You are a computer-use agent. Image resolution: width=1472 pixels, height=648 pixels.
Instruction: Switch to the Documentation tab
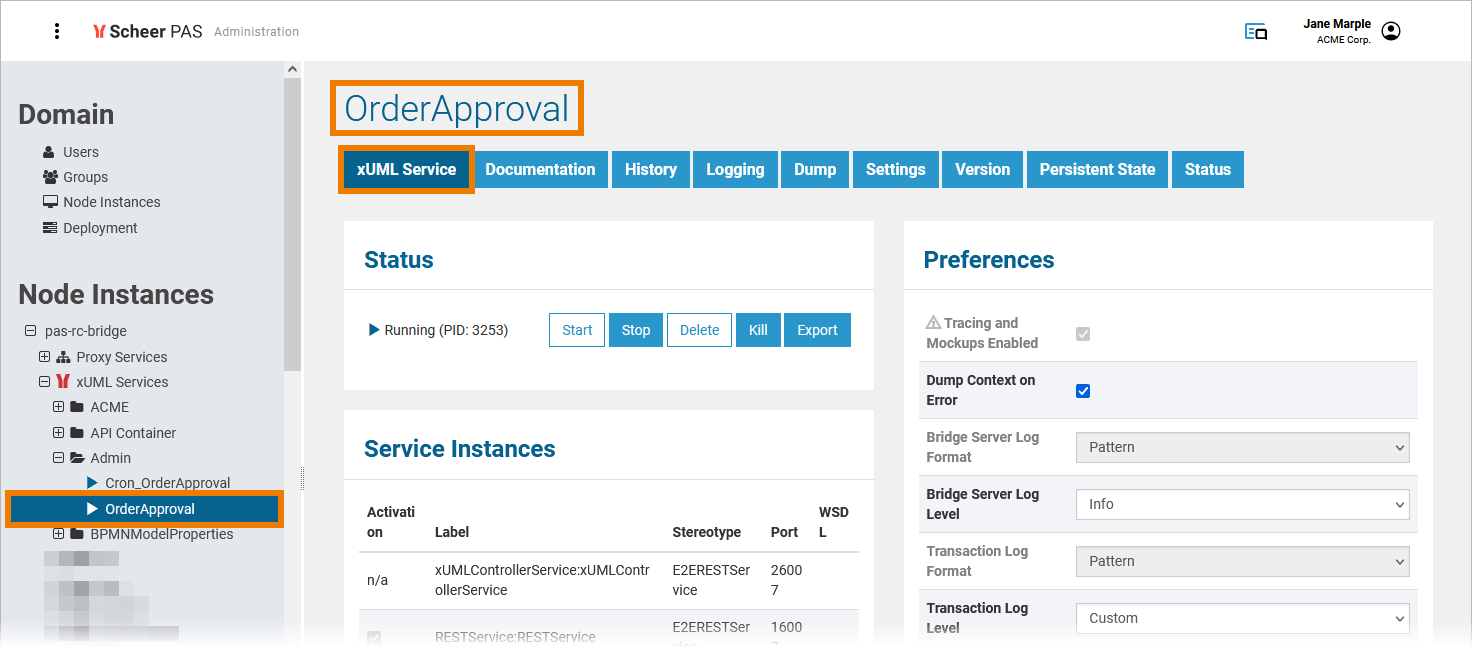(540, 169)
